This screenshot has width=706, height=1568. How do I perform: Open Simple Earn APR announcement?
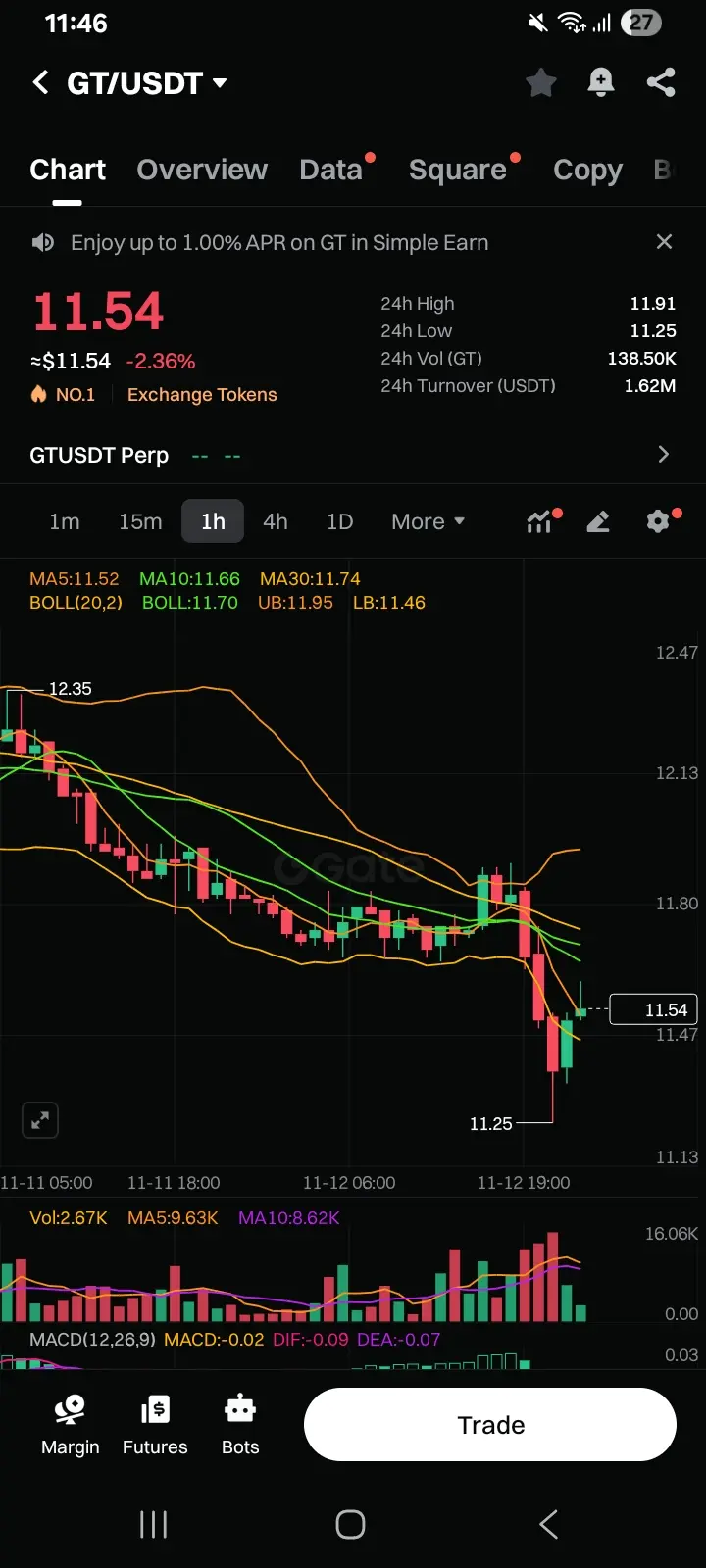coord(279,242)
